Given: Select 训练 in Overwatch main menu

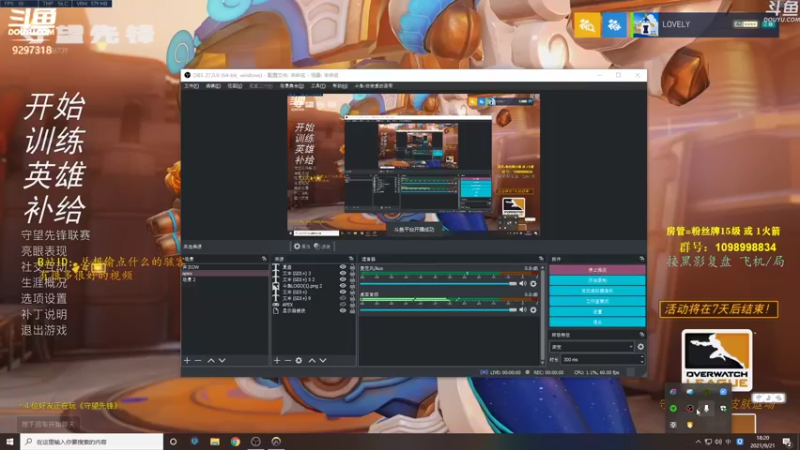Looking at the screenshot, I should pyautogui.click(x=55, y=141).
